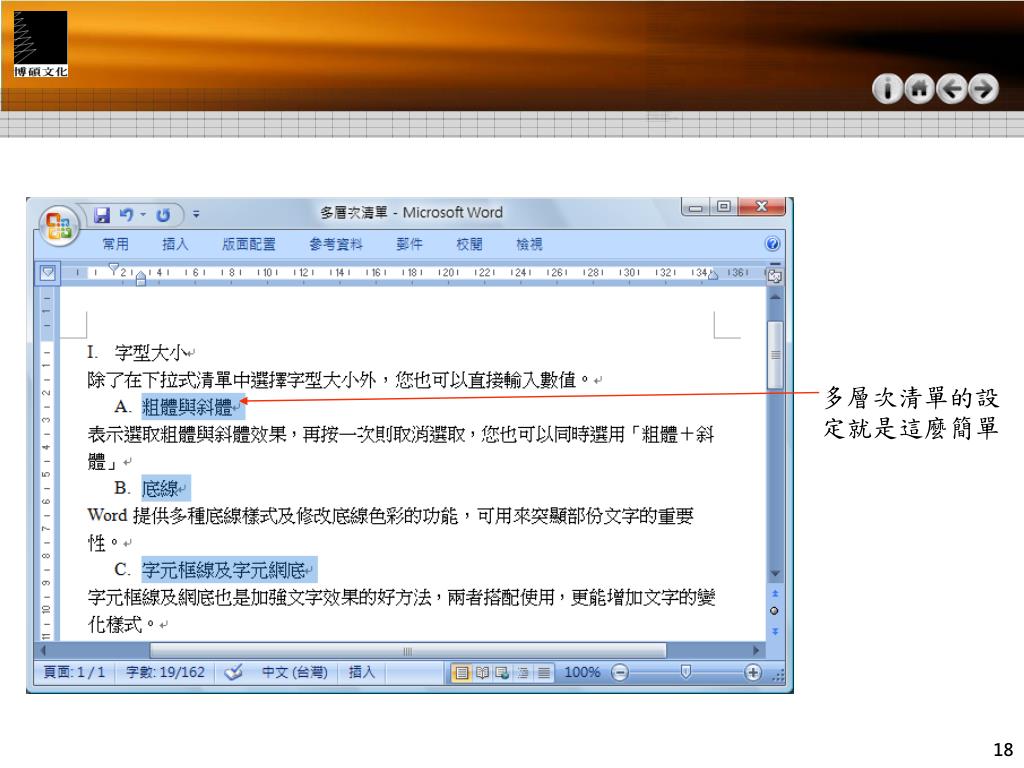Select Full Screen Reading view icon
This screenshot has height=768, width=1024.
tap(482, 673)
